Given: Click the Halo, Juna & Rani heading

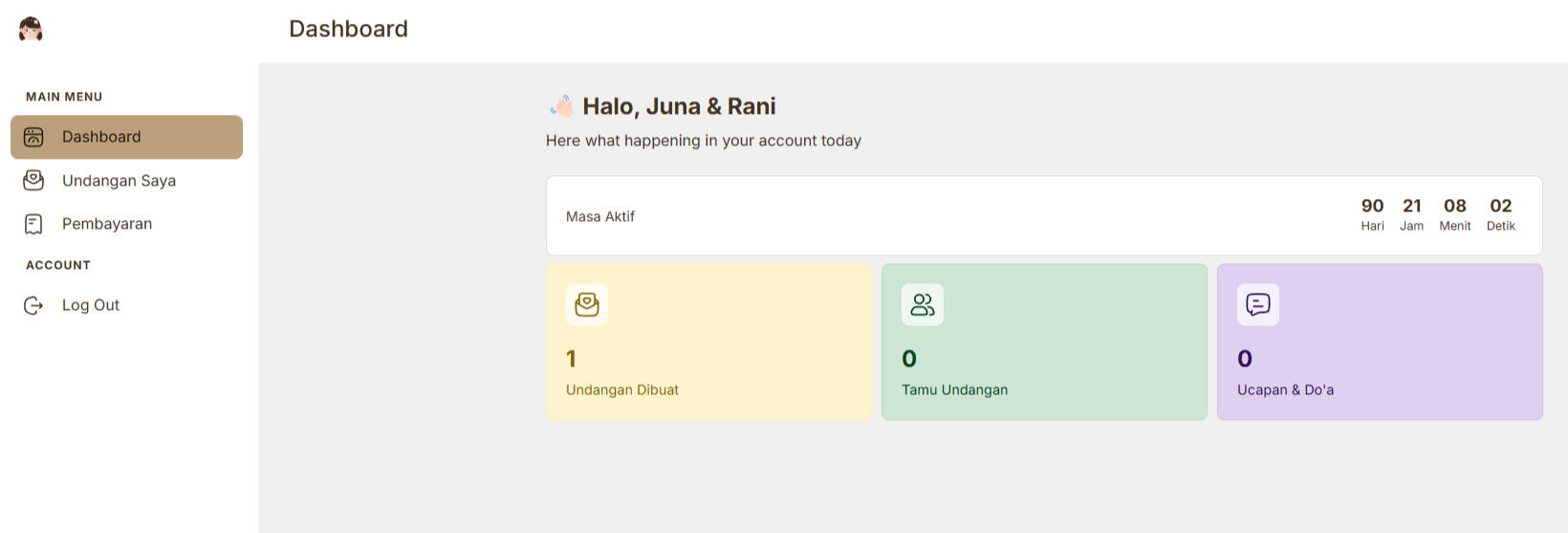Looking at the screenshot, I should coord(679,106).
